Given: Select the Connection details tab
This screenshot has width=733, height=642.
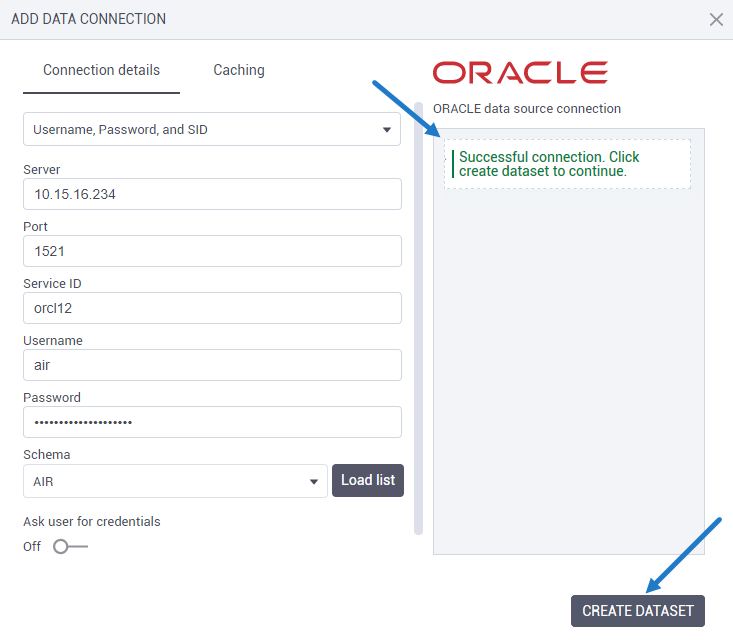Looking at the screenshot, I should coord(101,70).
